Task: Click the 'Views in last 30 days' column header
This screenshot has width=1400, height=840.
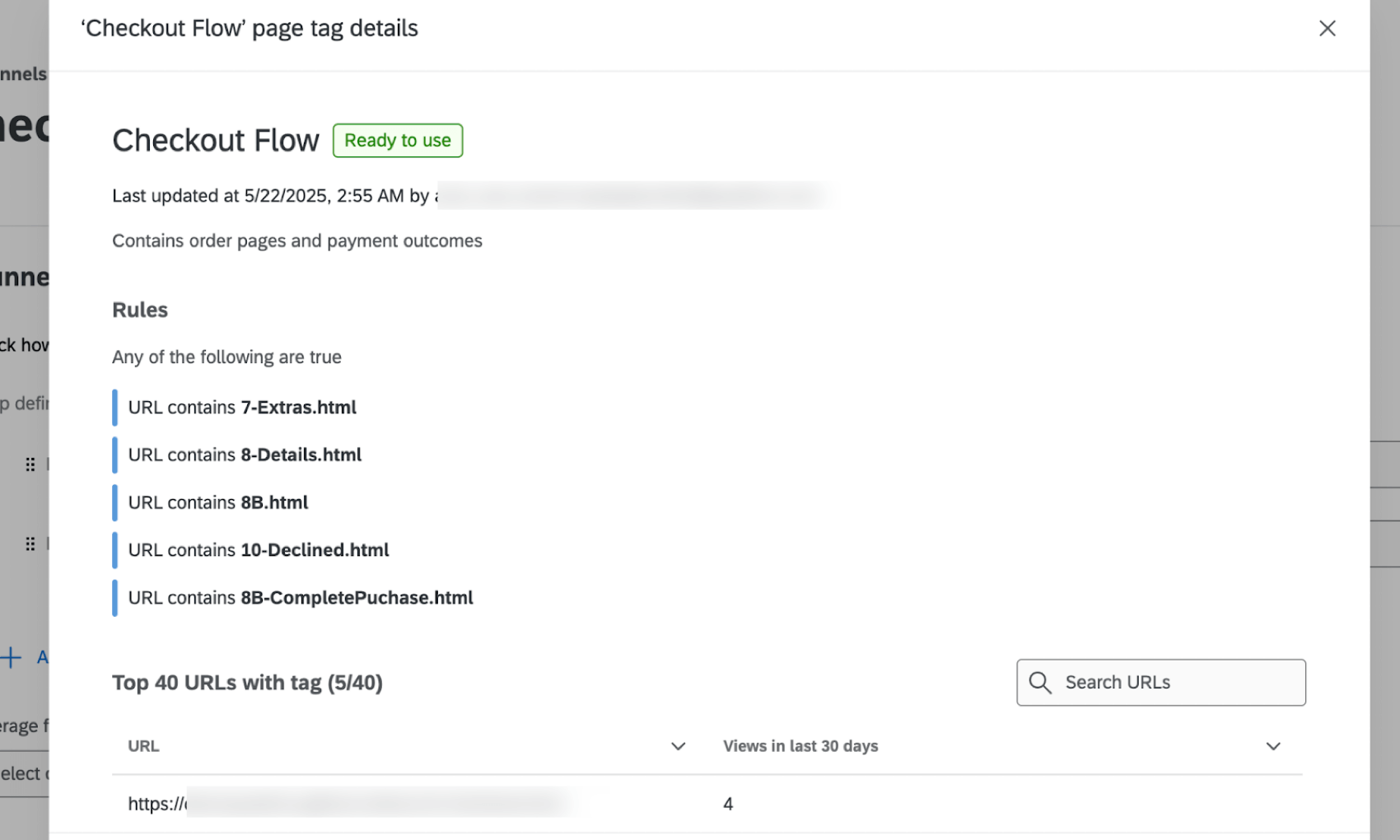Action: pyautogui.click(x=800, y=746)
